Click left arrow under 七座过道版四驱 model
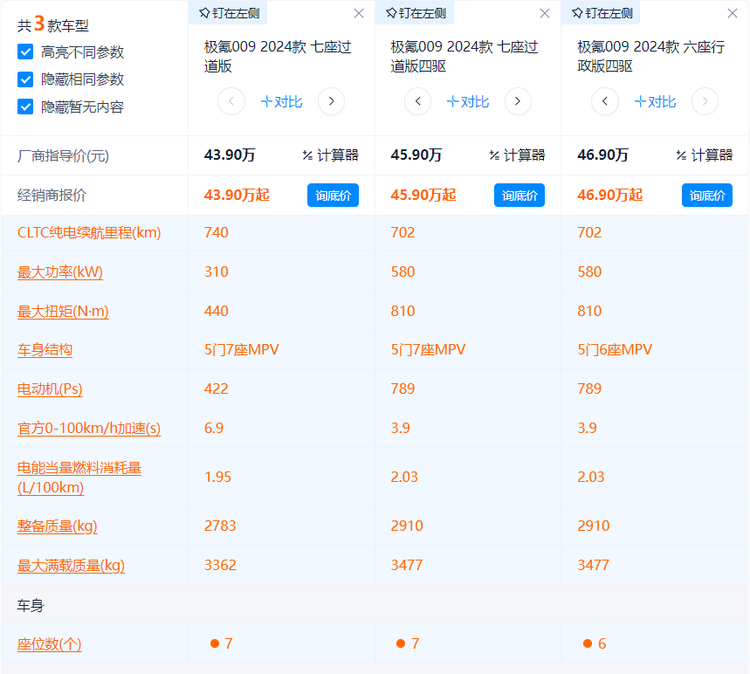This screenshot has width=750, height=674. coord(417,101)
